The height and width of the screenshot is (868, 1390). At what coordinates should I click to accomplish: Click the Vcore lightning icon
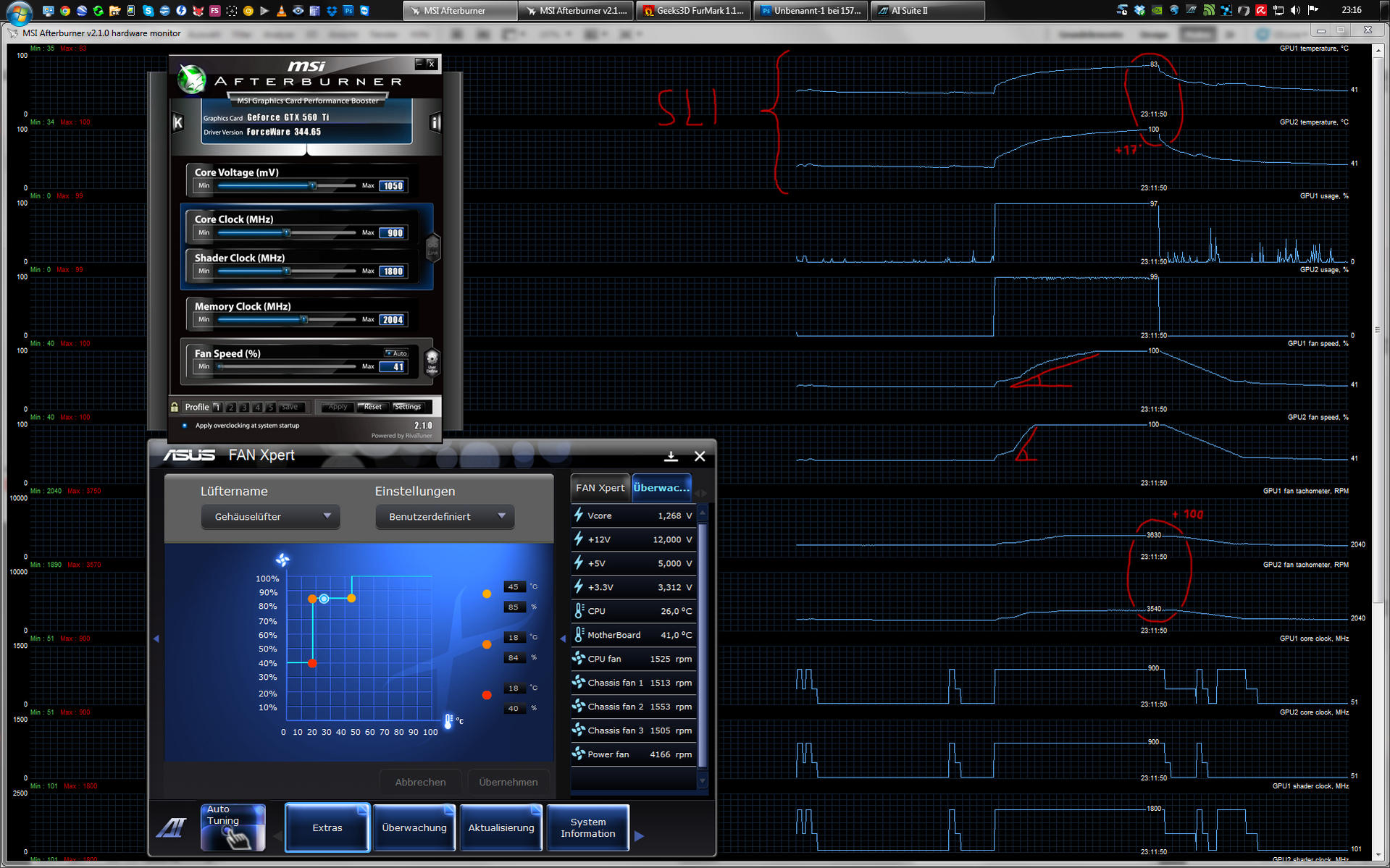[x=578, y=515]
